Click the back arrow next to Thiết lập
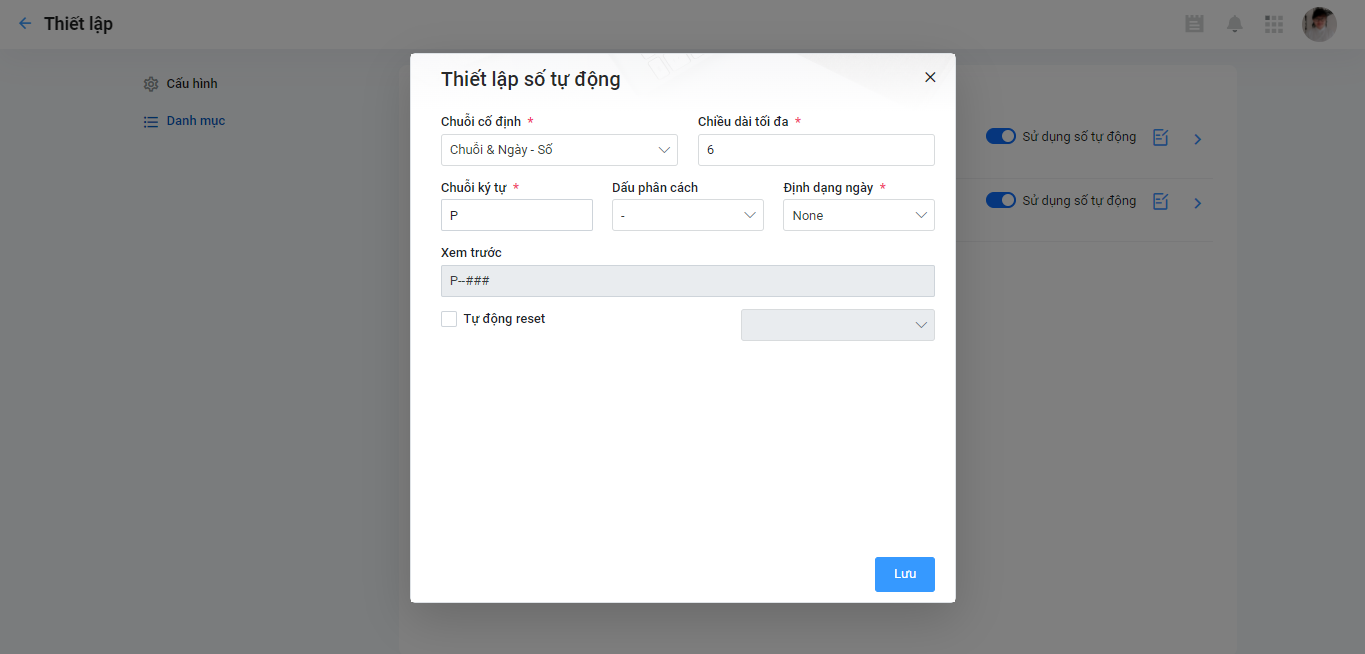The width and height of the screenshot is (1365, 654). (x=25, y=23)
